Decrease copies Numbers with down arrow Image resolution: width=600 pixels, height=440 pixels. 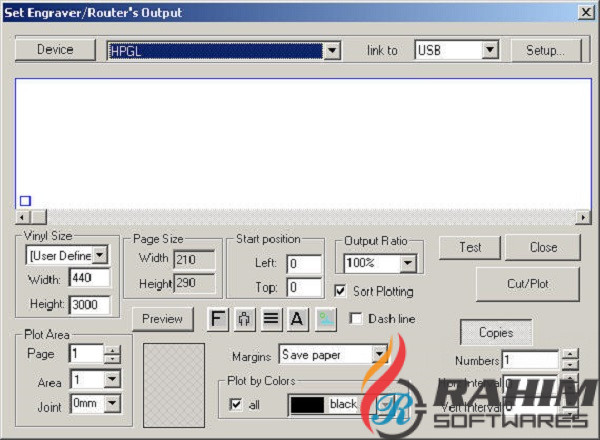coord(570,364)
